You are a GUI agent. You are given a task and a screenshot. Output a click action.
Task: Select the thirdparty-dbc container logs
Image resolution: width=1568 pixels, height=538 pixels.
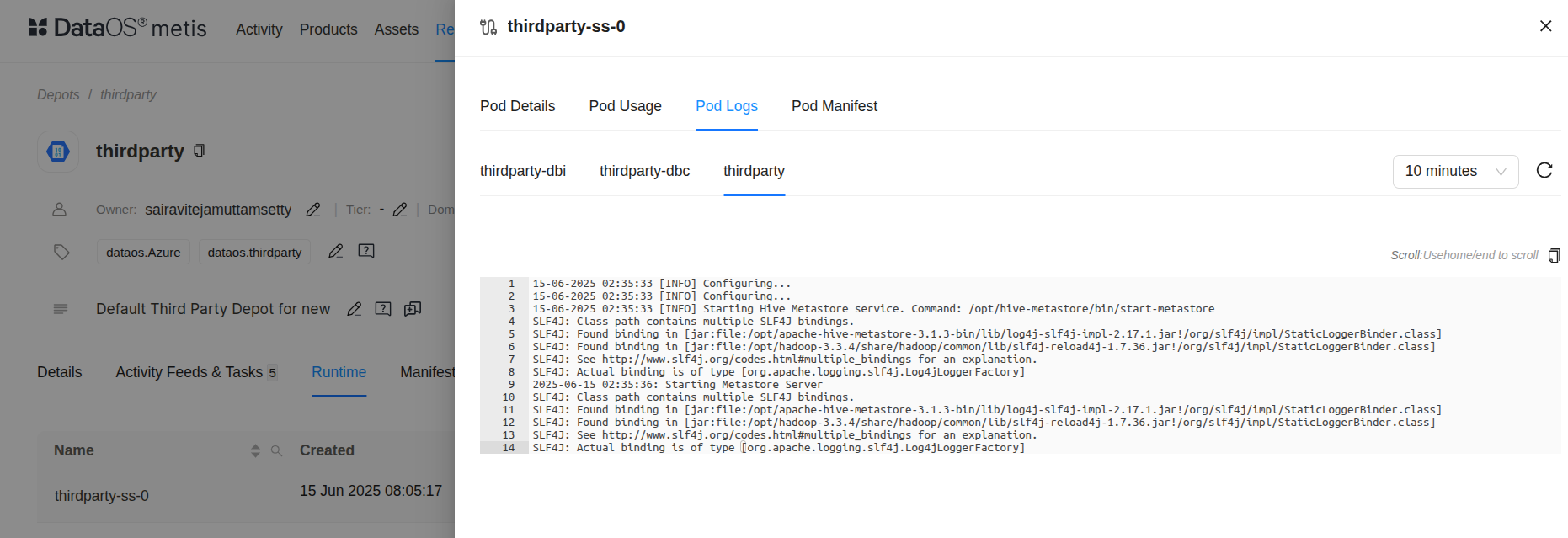click(x=644, y=171)
